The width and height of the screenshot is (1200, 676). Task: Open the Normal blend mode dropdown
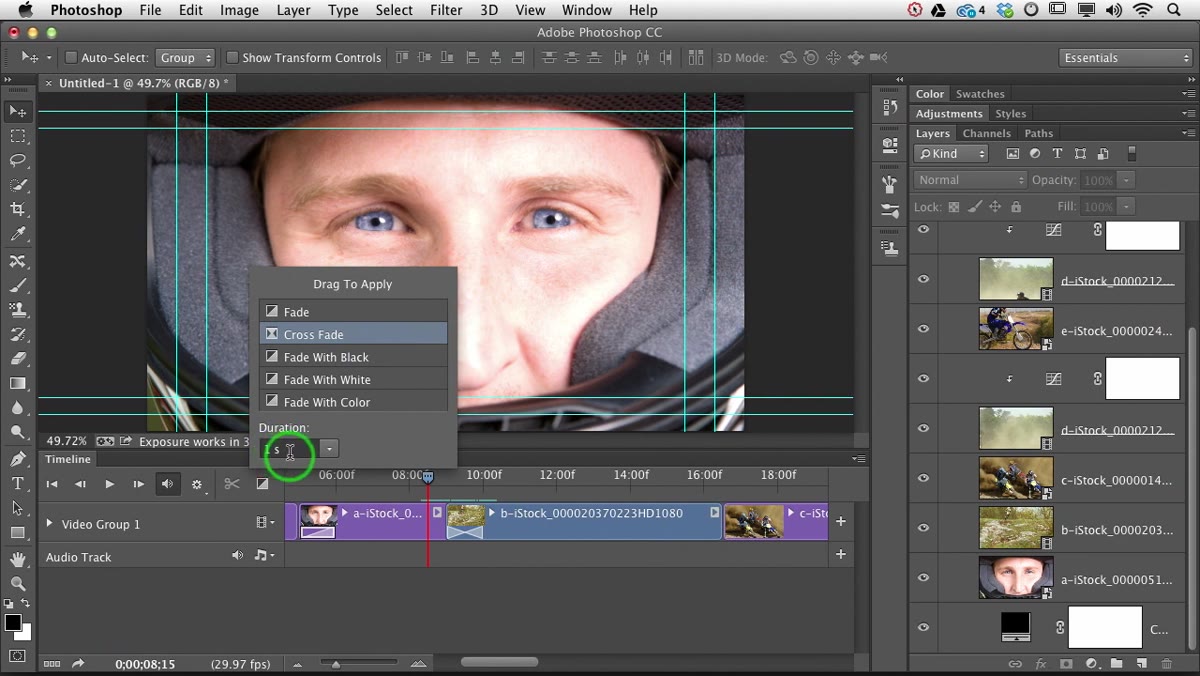[970, 180]
